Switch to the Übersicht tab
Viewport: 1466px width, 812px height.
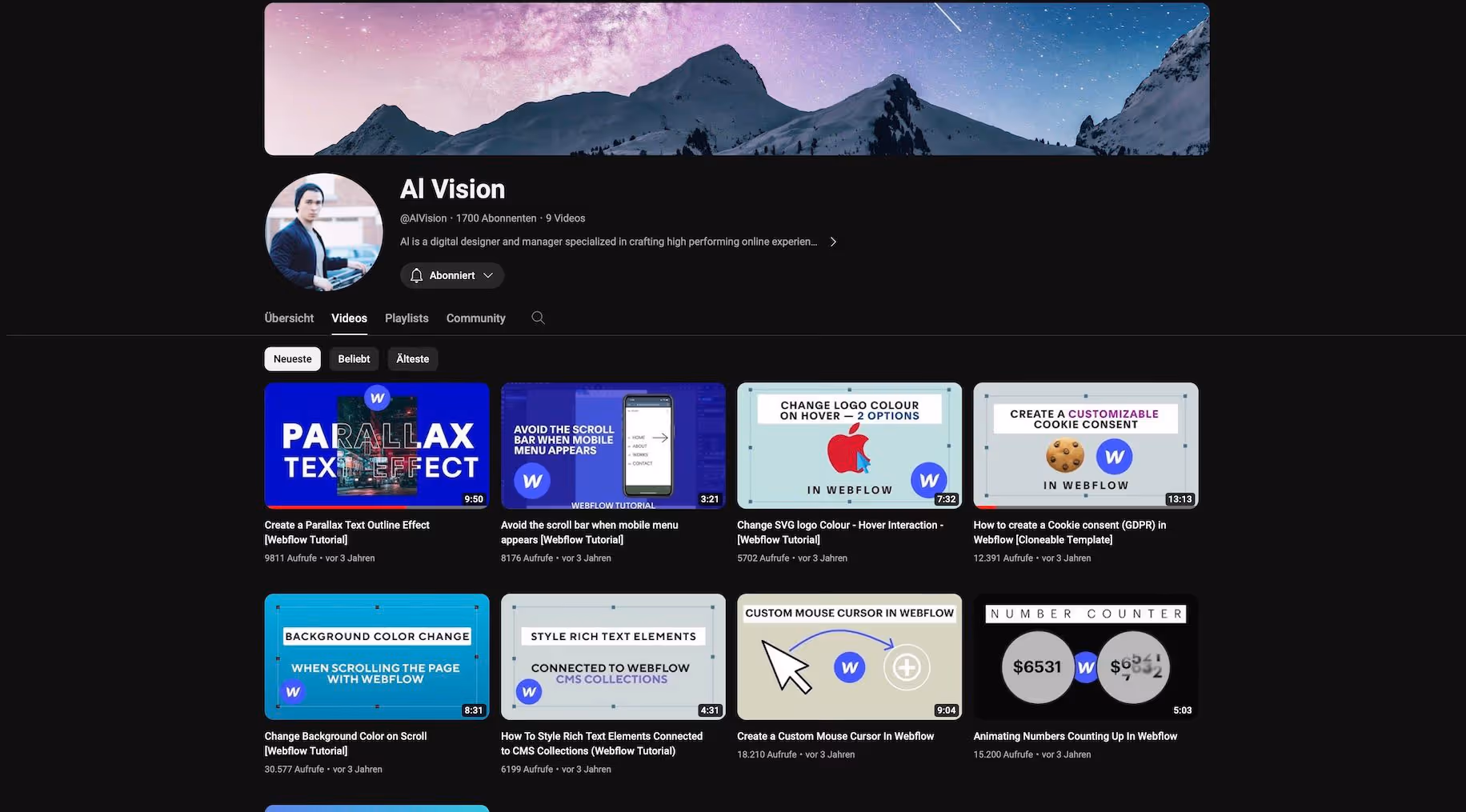coord(289,318)
